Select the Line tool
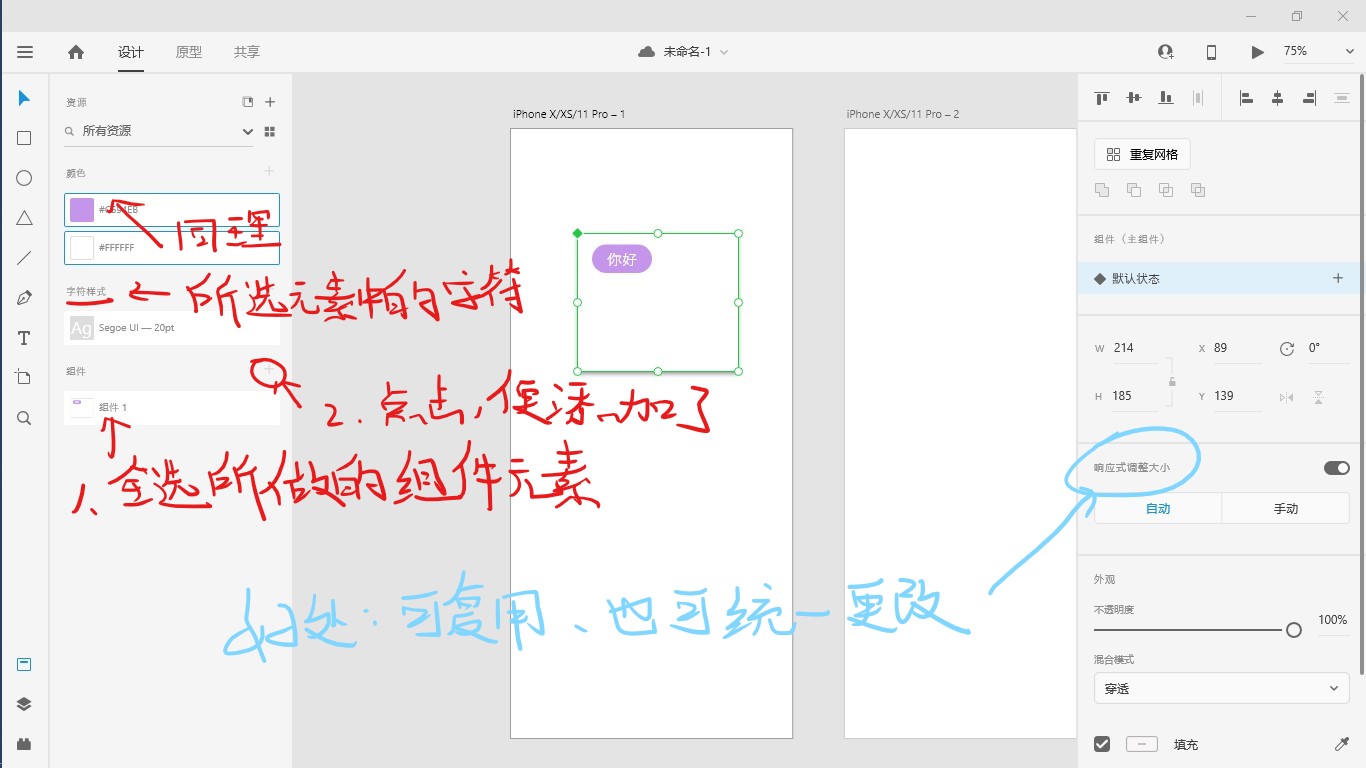Screen dimensions: 1366x768 coord(24,258)
